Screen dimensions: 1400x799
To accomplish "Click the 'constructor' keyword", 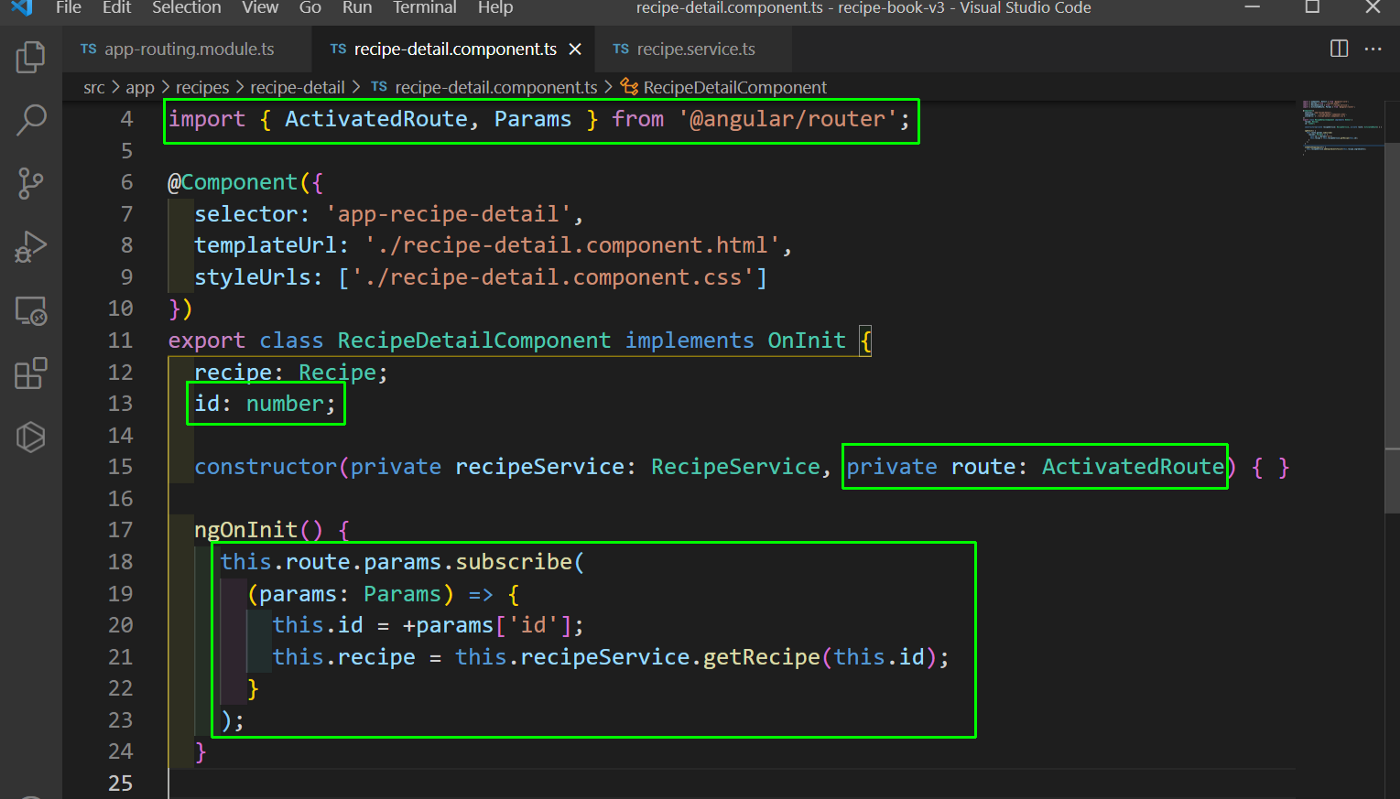I will tap(266, 467).
